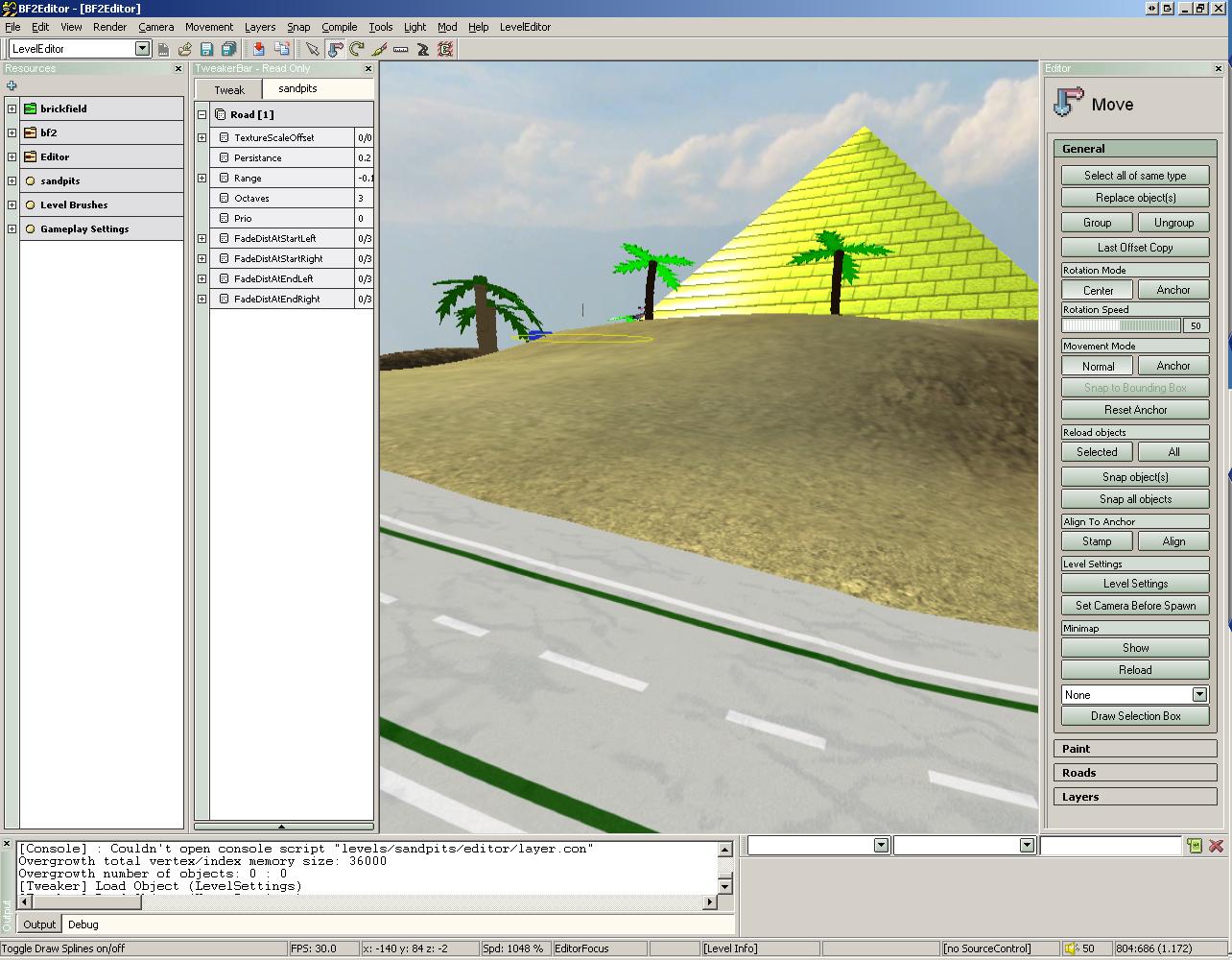Open the second empty console dropdown
This screenshot has width=1232, height=960.
pyautogui.click(x=1027, y=845)
